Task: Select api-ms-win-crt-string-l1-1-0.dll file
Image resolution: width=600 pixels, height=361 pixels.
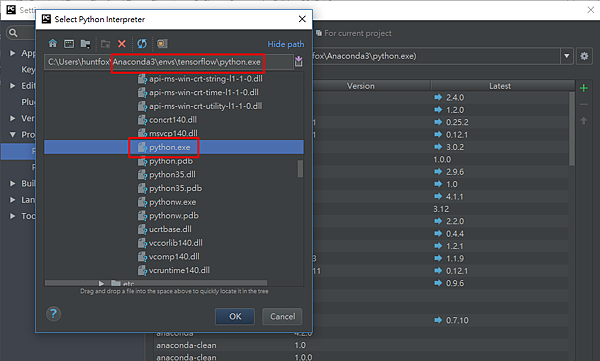Action: 205,79
